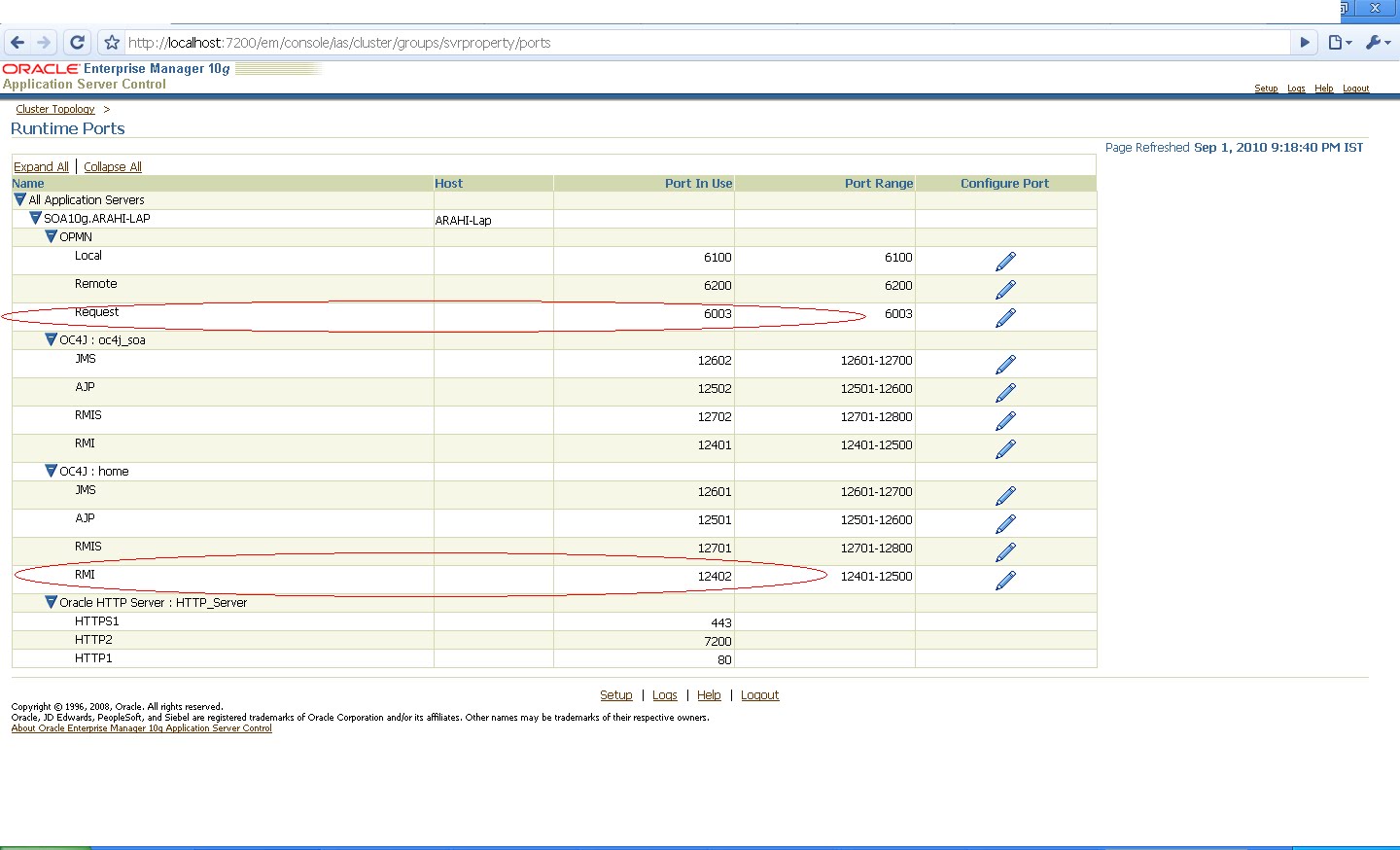This screenshot has width=1400, height=850.
Task: Configure RMIS port 12701 for OC4J home
Action: tap(1005, 551)
